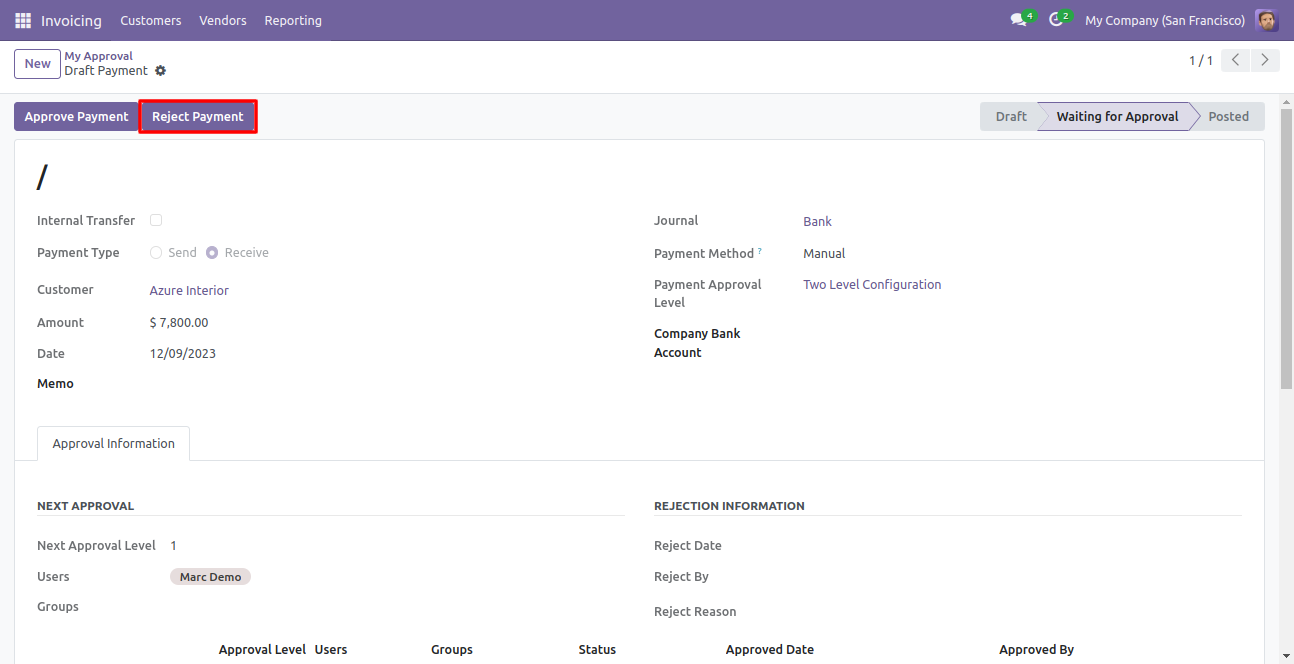This screenshot has height=664, width=1294.
Task: Open the gear actions menu beside Draft Payment
Action: pyautogui.click(x=161, y=71)
